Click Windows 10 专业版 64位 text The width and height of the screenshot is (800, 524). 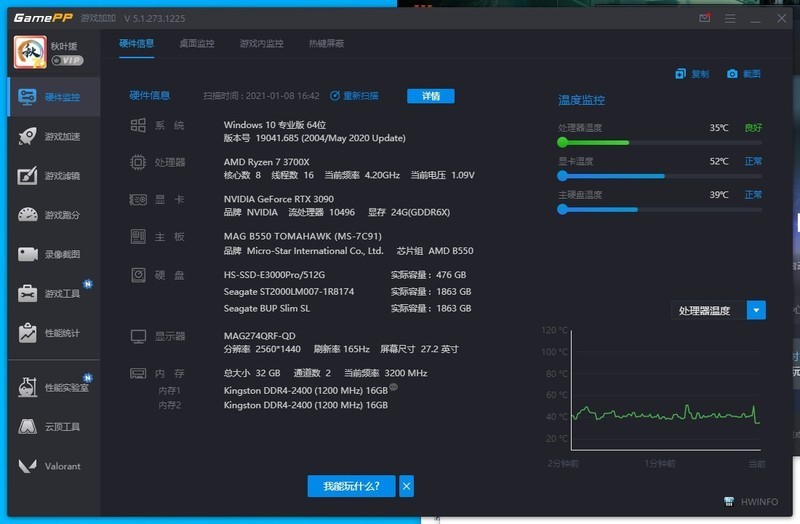click(x=274, y=124)
